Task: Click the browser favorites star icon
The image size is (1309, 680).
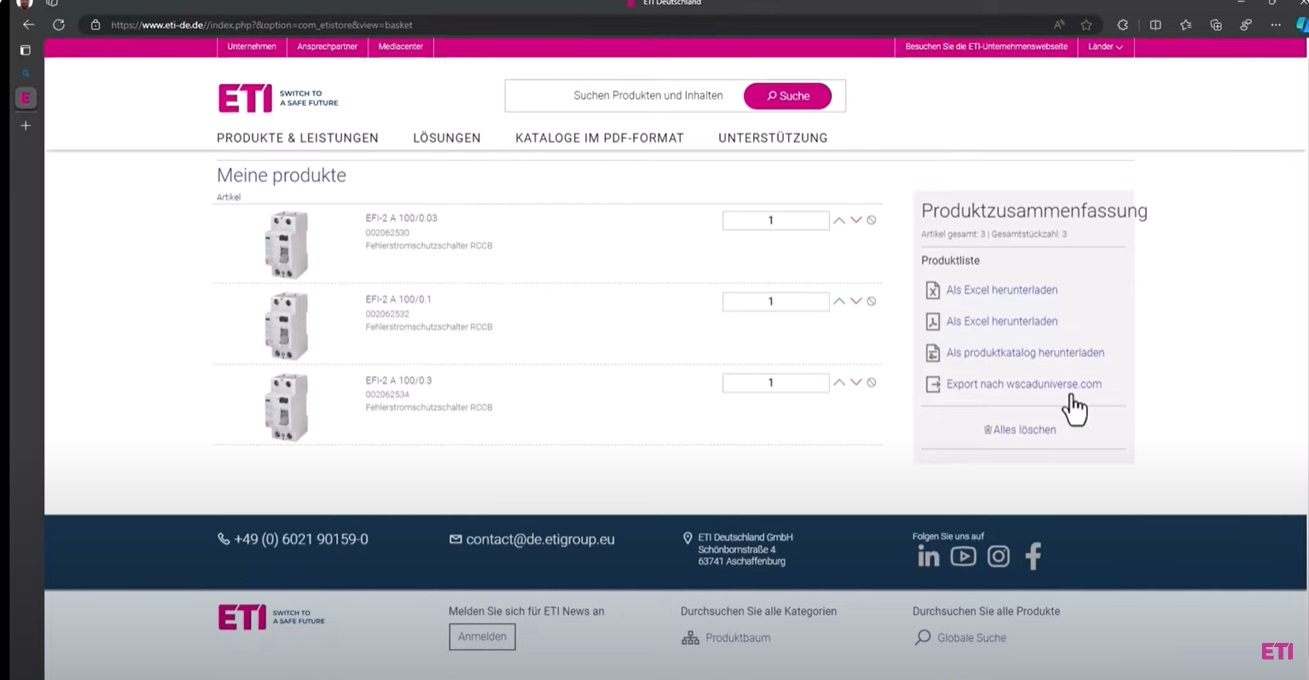Action: (x=1086, y=25)
